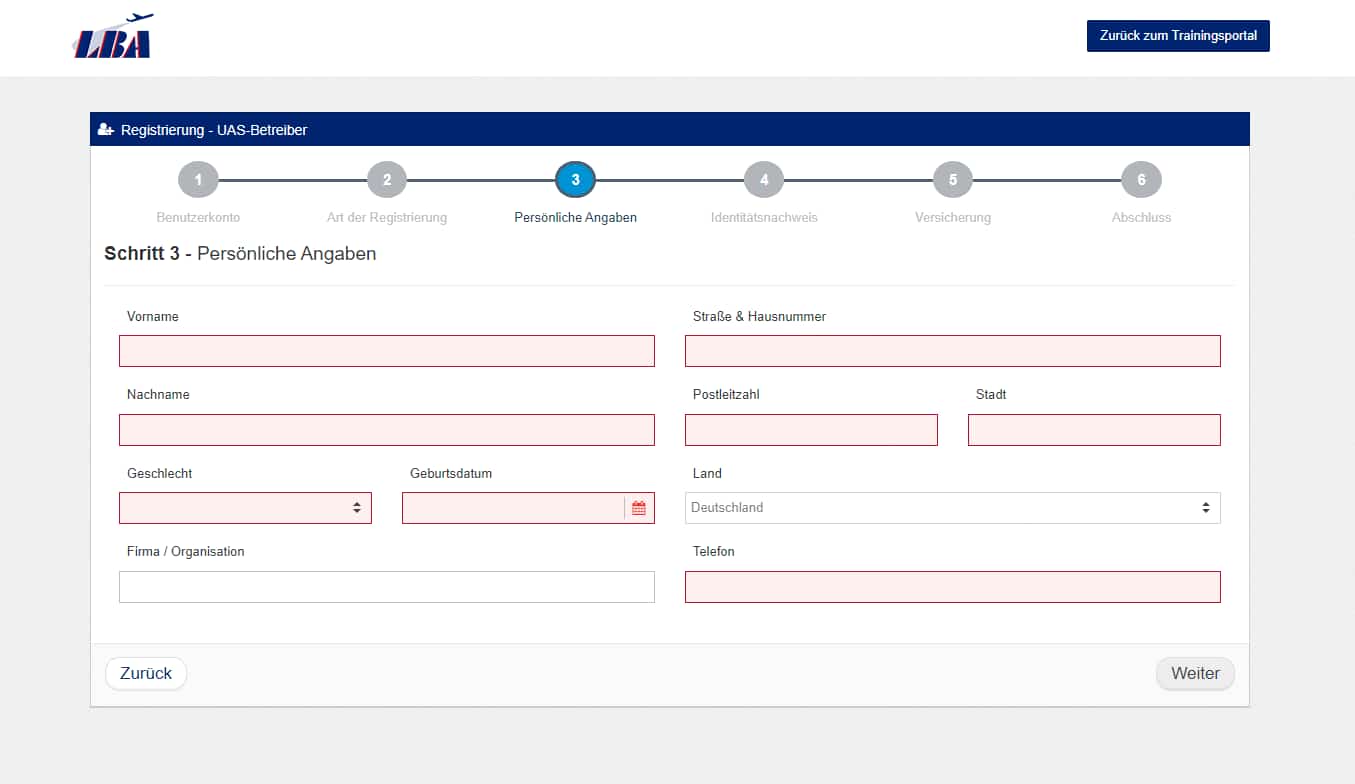Proceed with the Weiter button
1355x784 pixels.
pos(1195,673)
